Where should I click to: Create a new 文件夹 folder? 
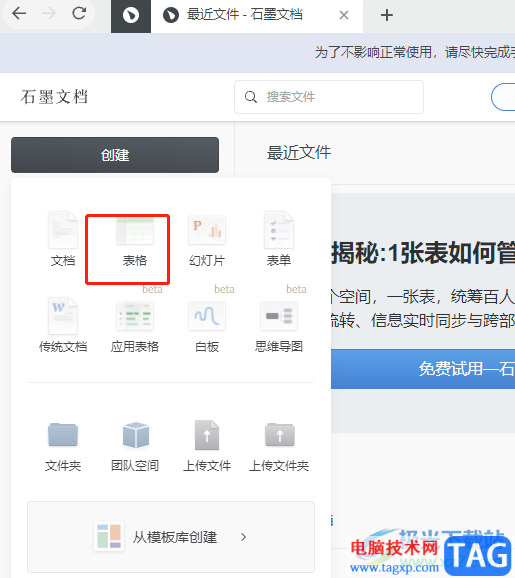[x=63, y=447]
